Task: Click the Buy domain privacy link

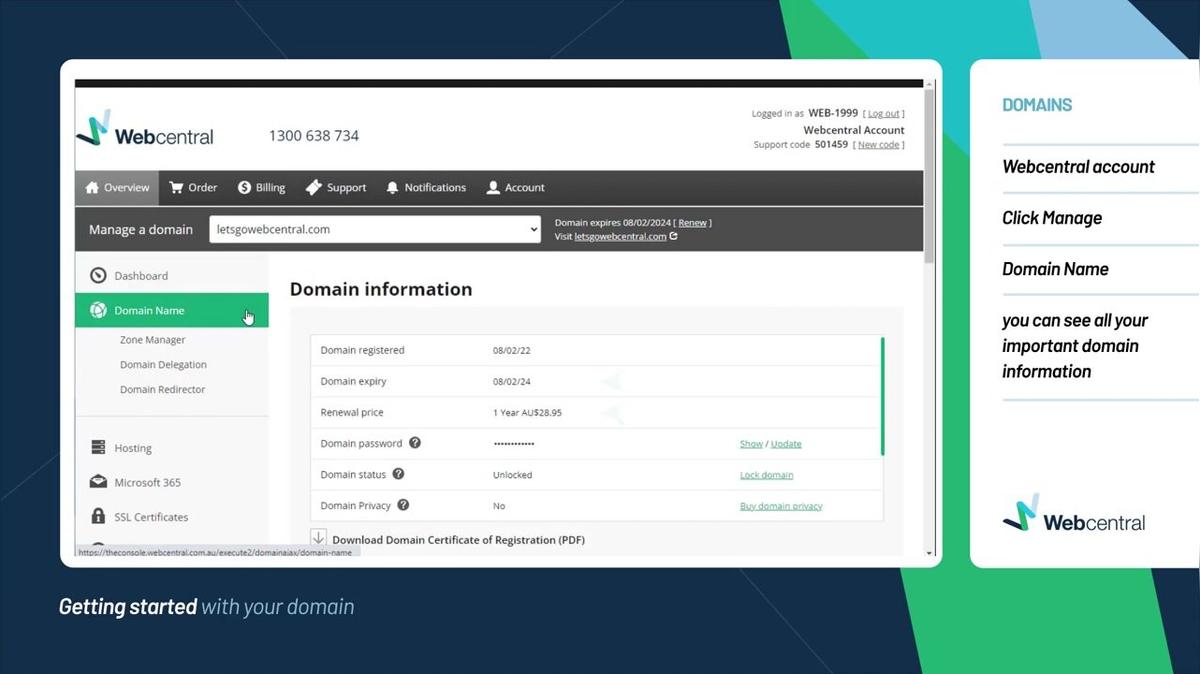Action: [781, 506]
